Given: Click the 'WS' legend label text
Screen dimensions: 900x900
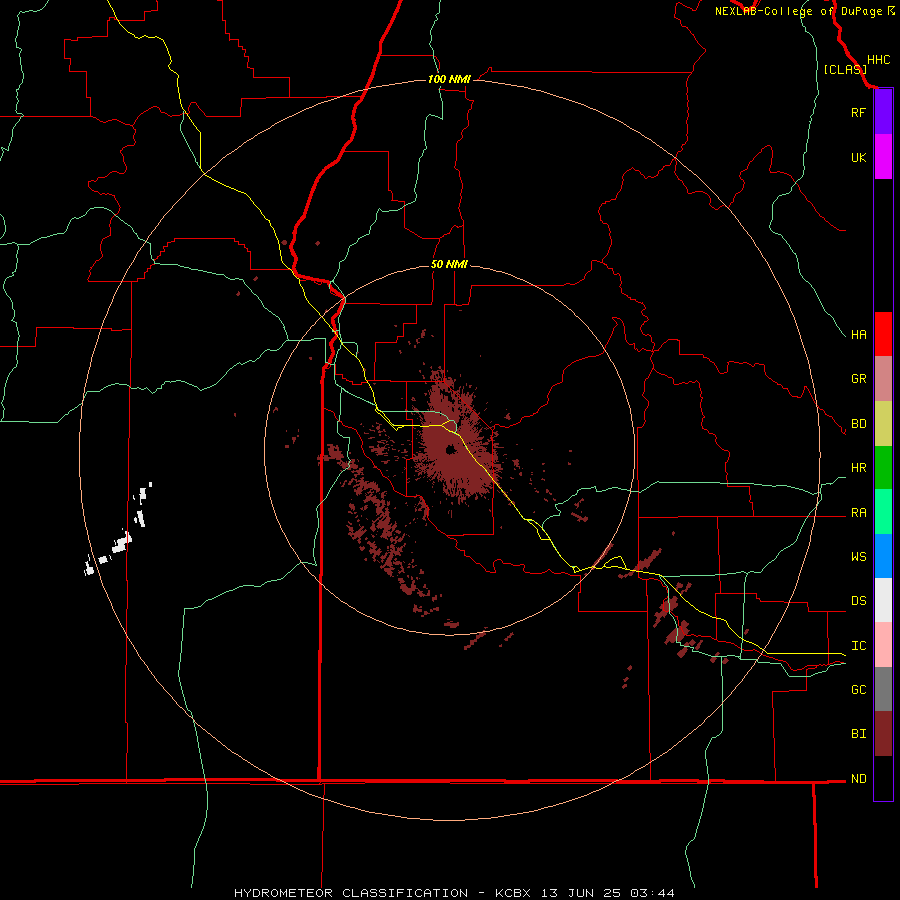Looking at the screenshot, I should (x=858, y=556).
